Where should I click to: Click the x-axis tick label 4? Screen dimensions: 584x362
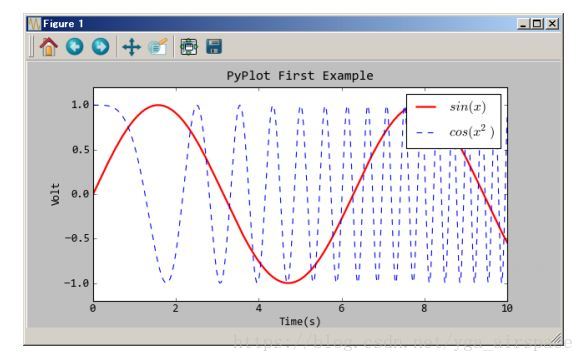pyautogui.click(x=258, y=308)
